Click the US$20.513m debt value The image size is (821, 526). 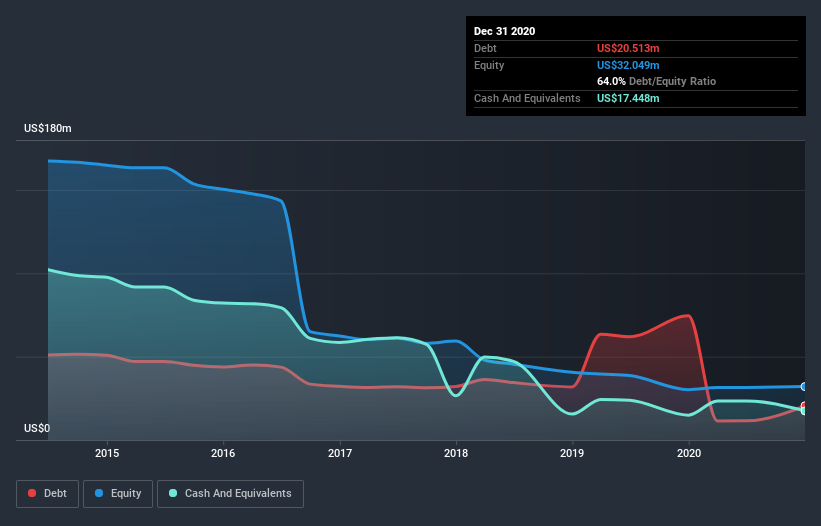[628, 48]
